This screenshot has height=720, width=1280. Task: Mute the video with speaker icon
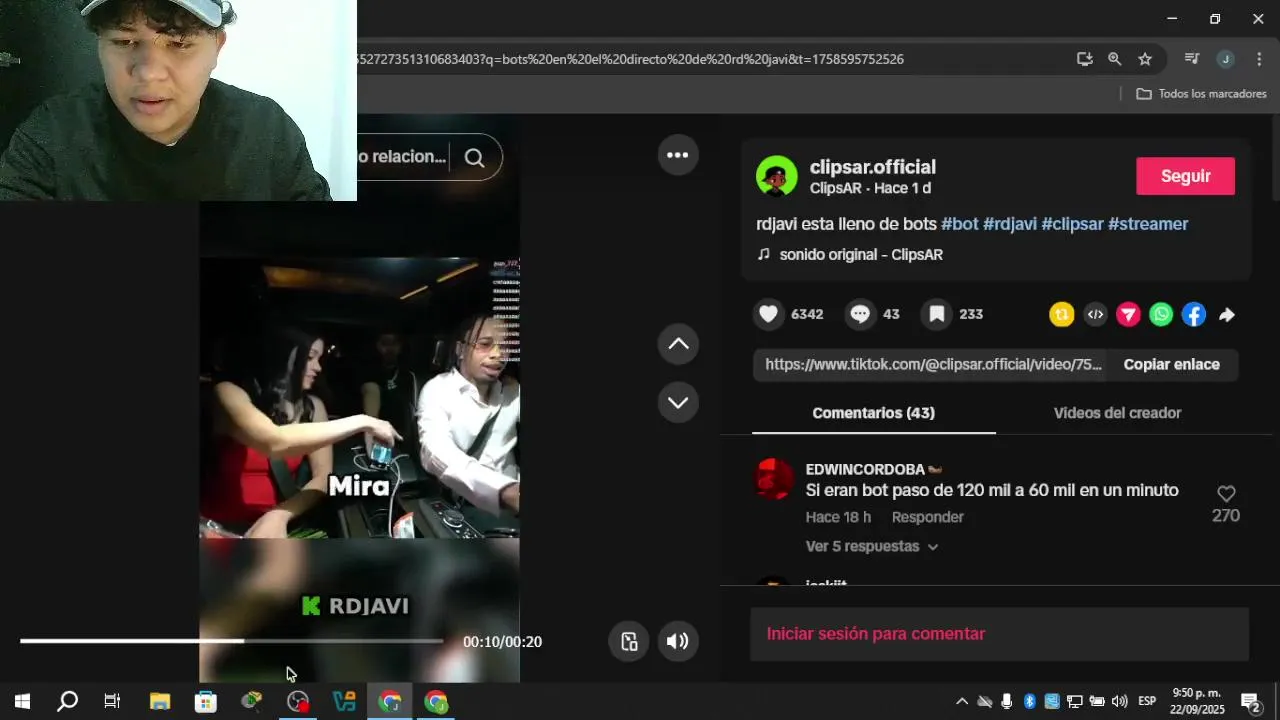[x=678, y=641]
